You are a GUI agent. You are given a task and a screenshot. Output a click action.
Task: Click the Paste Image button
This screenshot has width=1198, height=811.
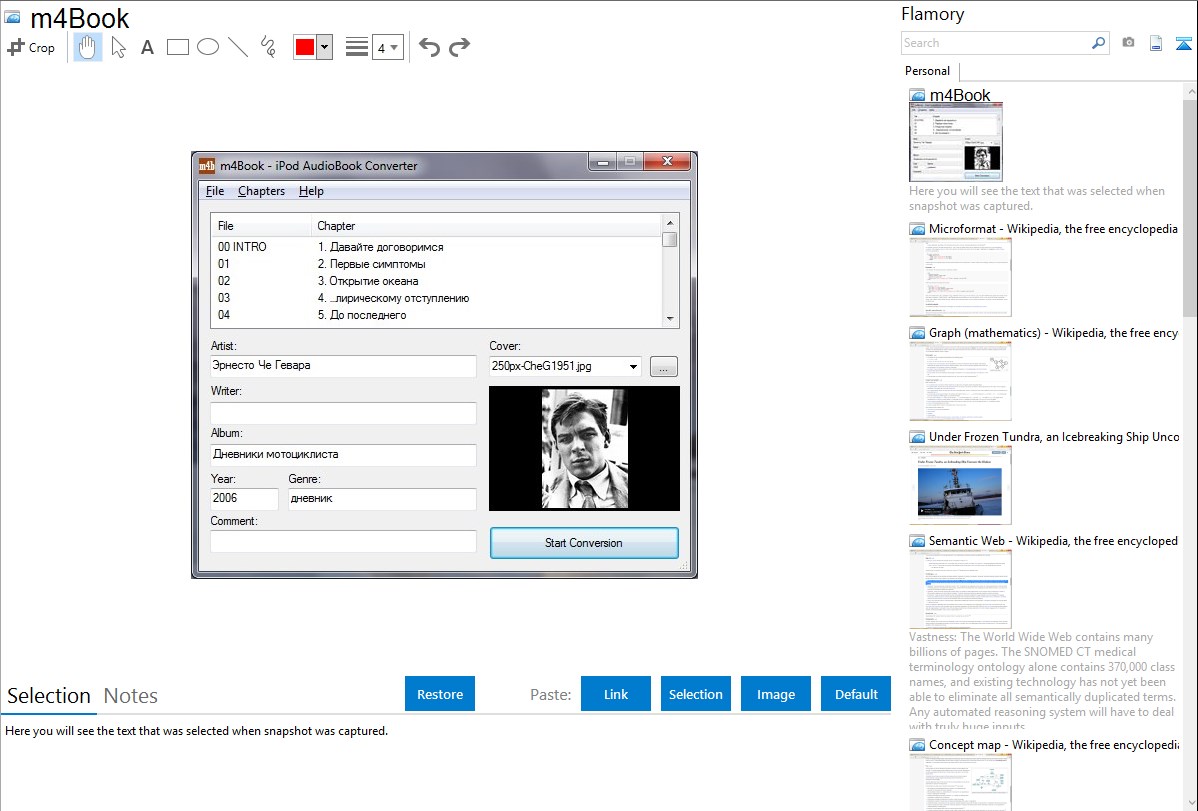[775, 694]
